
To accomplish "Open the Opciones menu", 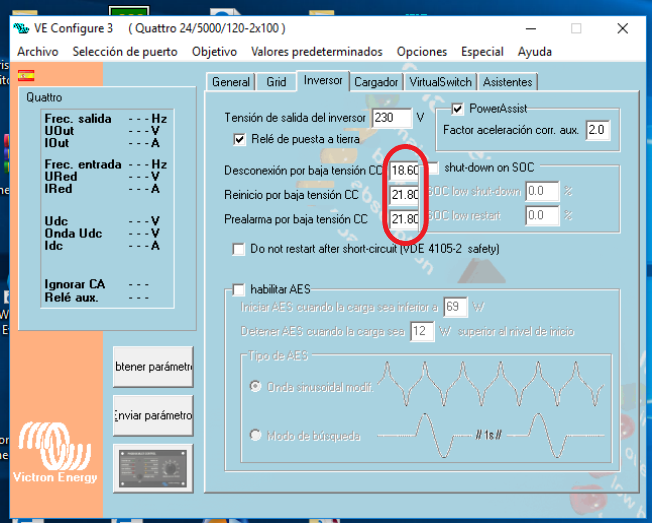I will pos(422,52).
